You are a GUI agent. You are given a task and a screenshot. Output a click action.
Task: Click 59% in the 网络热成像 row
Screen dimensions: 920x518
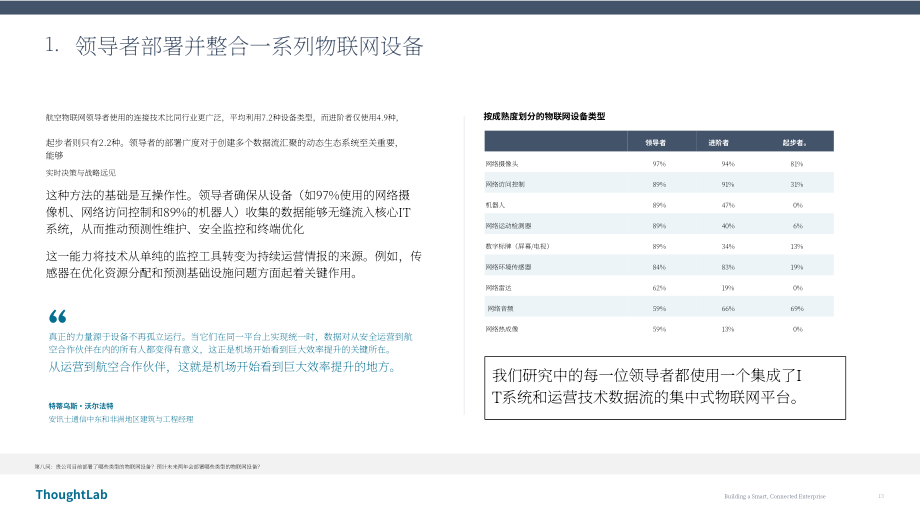[x=659, y=329]
